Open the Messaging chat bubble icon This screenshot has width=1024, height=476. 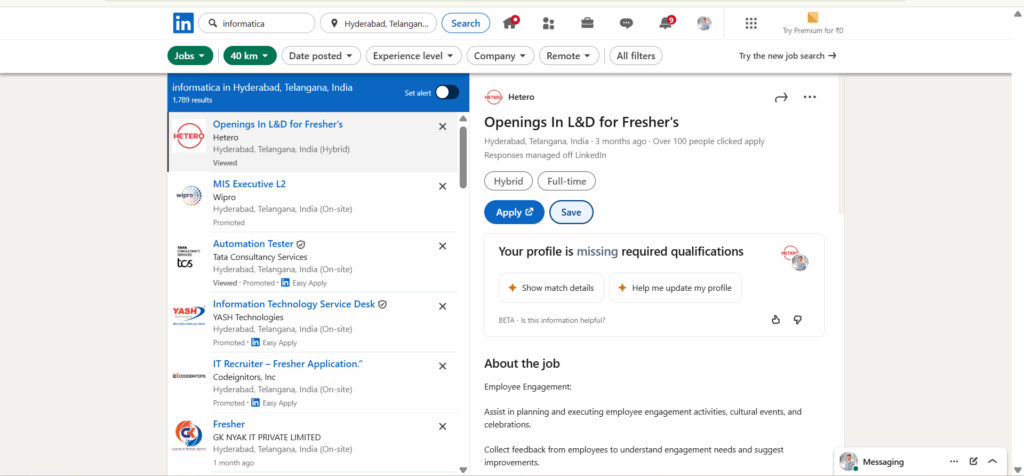626,23
